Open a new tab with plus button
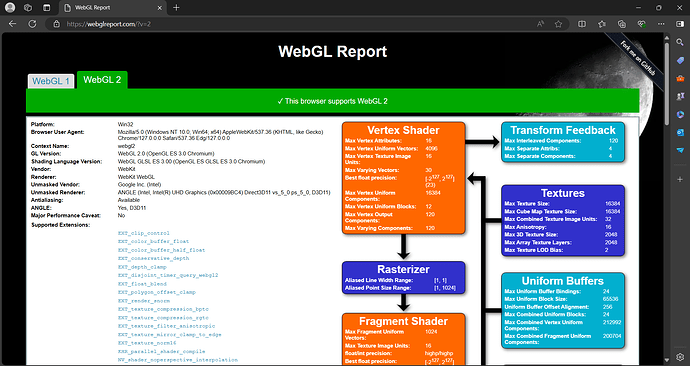Screen dimensions: 690x366 point(176,7)
